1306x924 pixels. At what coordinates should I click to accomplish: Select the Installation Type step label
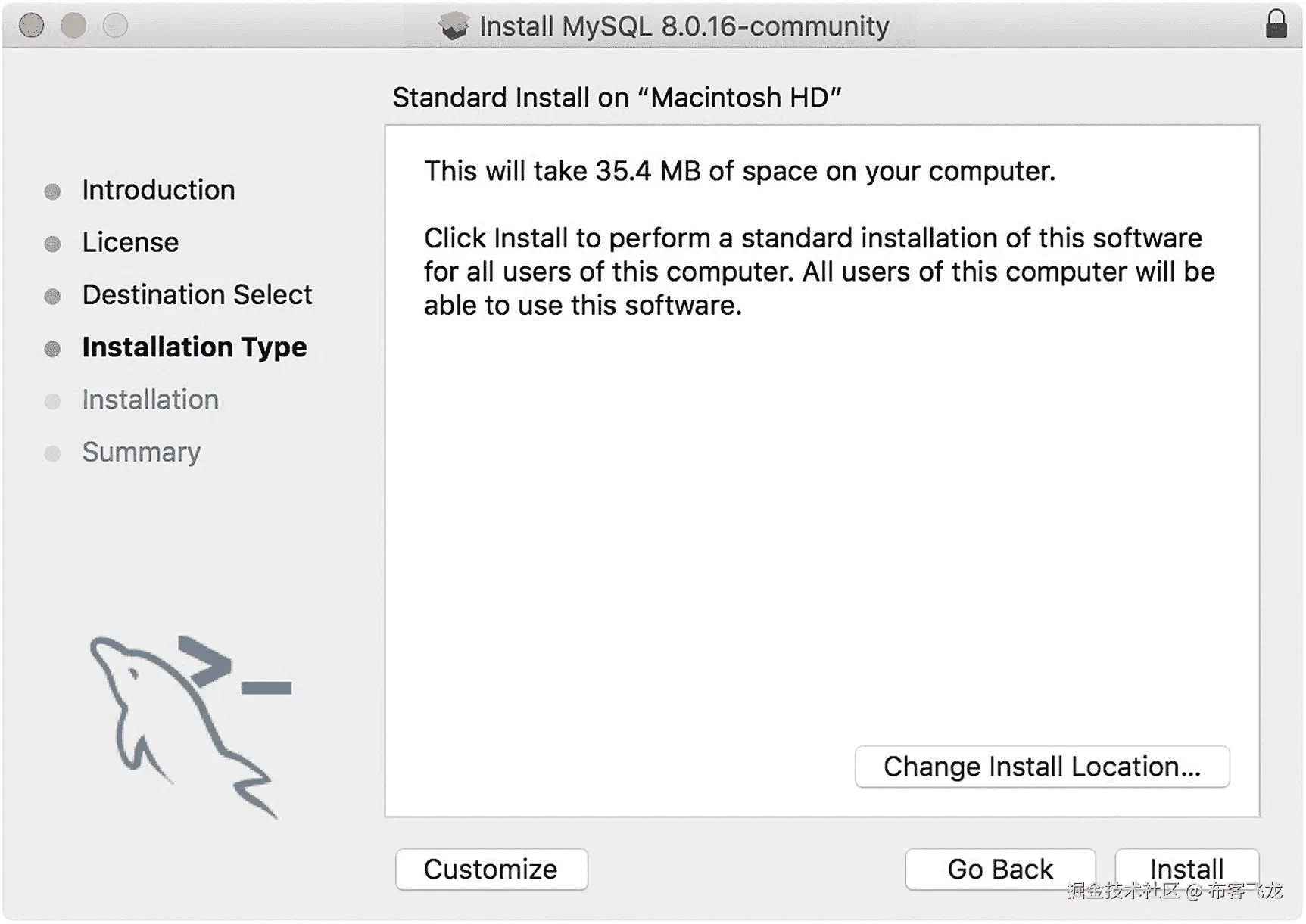pyautogui.click(x=195, y=347)
